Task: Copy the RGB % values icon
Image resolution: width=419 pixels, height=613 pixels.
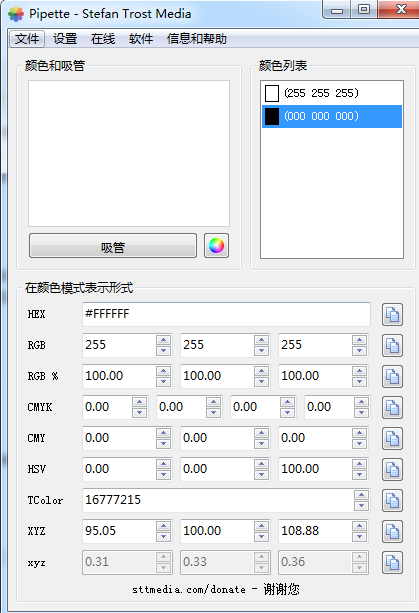Action: [392, 376]
